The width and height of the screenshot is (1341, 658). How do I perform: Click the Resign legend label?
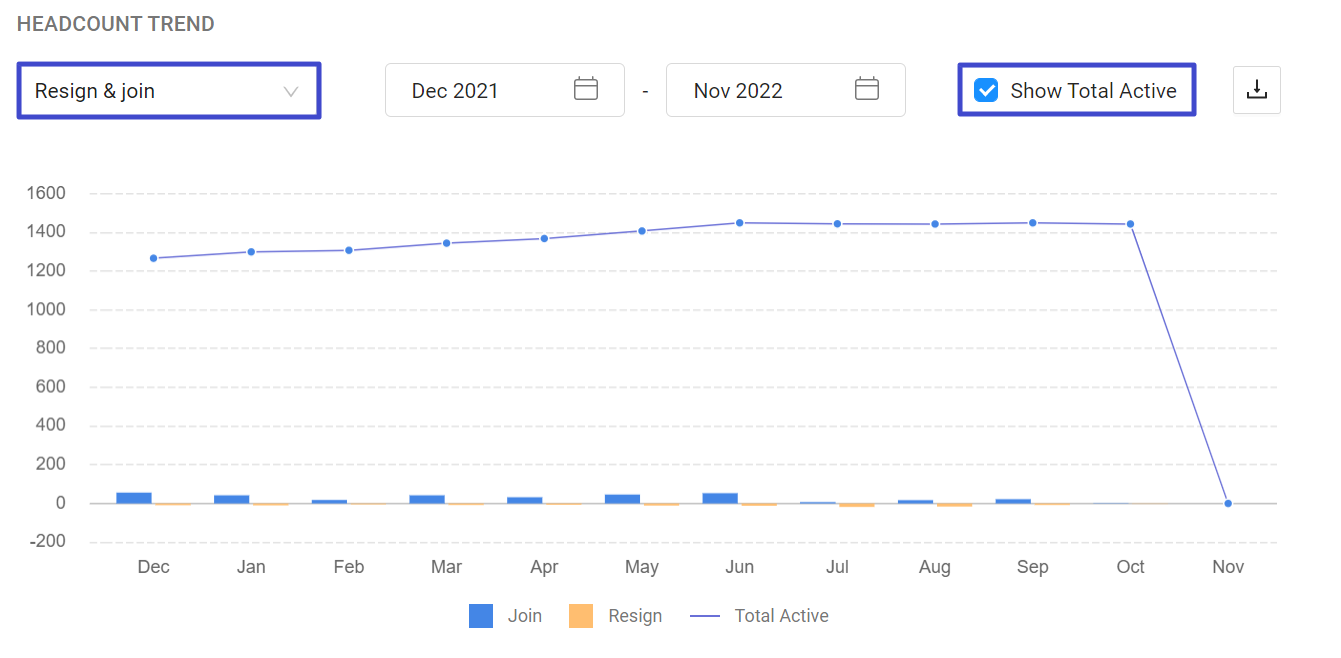635,616
